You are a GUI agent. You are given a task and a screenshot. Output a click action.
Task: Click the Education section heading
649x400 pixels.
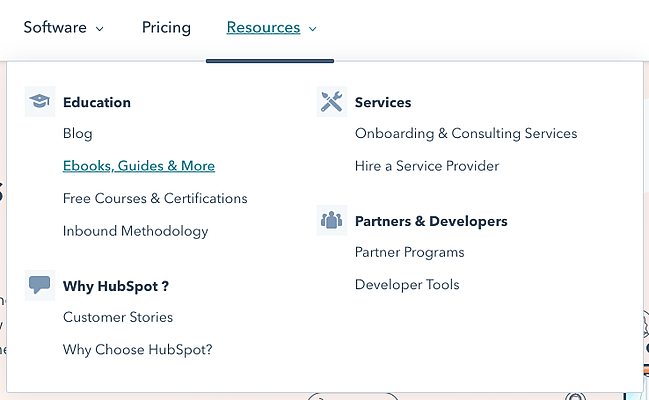(96, 102)
